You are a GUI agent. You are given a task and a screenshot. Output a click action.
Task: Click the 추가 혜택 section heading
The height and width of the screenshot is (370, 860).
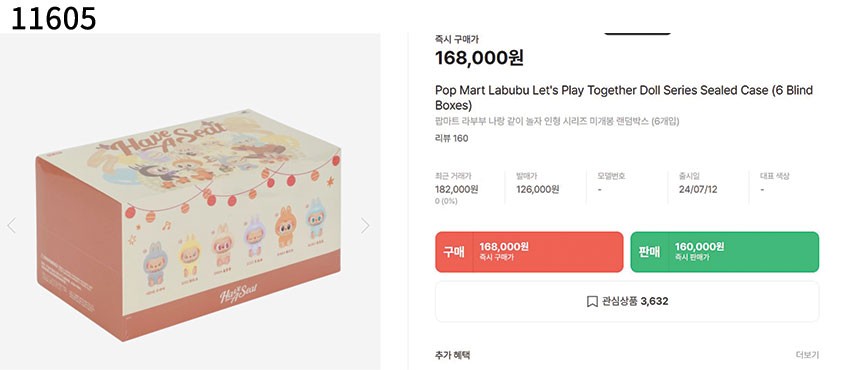click(x=452, y=355)
